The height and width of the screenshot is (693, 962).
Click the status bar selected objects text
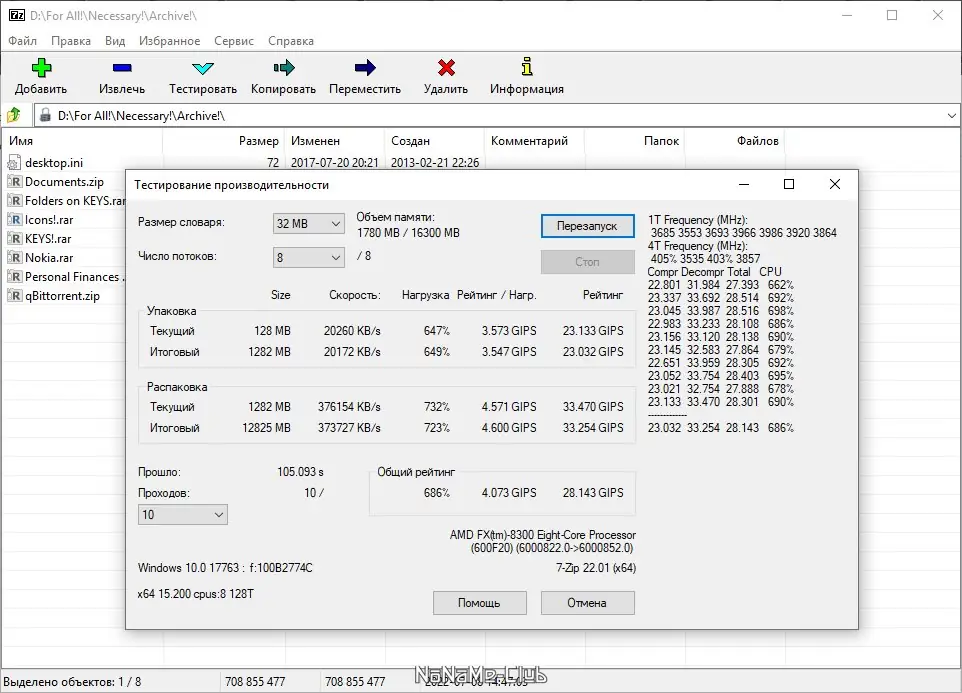click(72, 681)
